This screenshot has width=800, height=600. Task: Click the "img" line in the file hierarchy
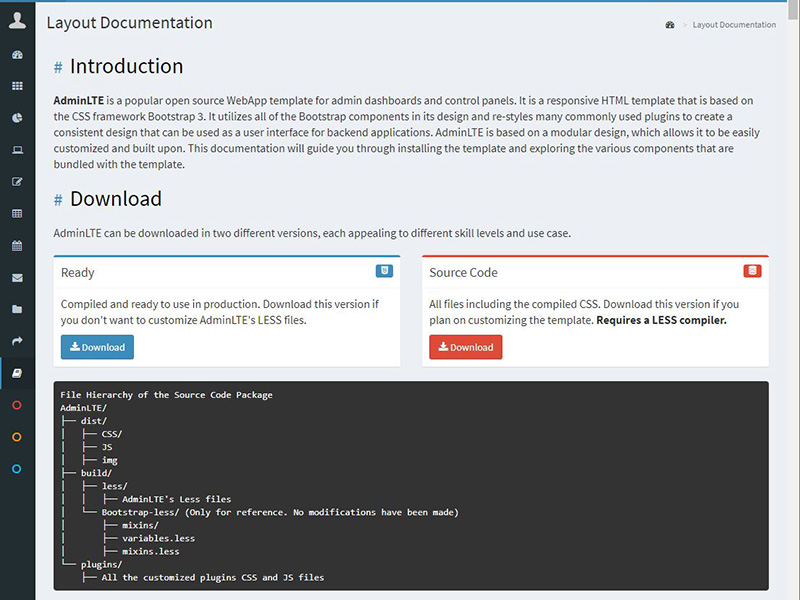click(x=109, y=460)
